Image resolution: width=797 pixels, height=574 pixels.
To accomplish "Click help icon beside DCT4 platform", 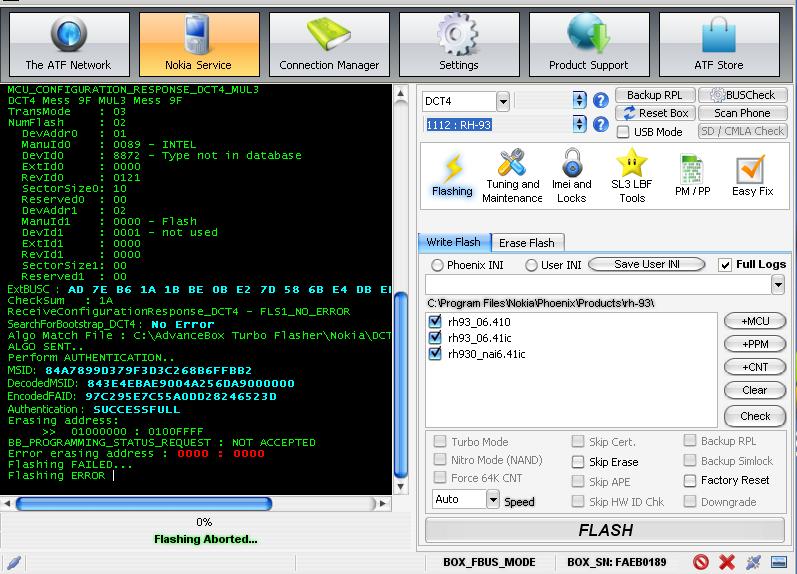I will pos(601,100).
